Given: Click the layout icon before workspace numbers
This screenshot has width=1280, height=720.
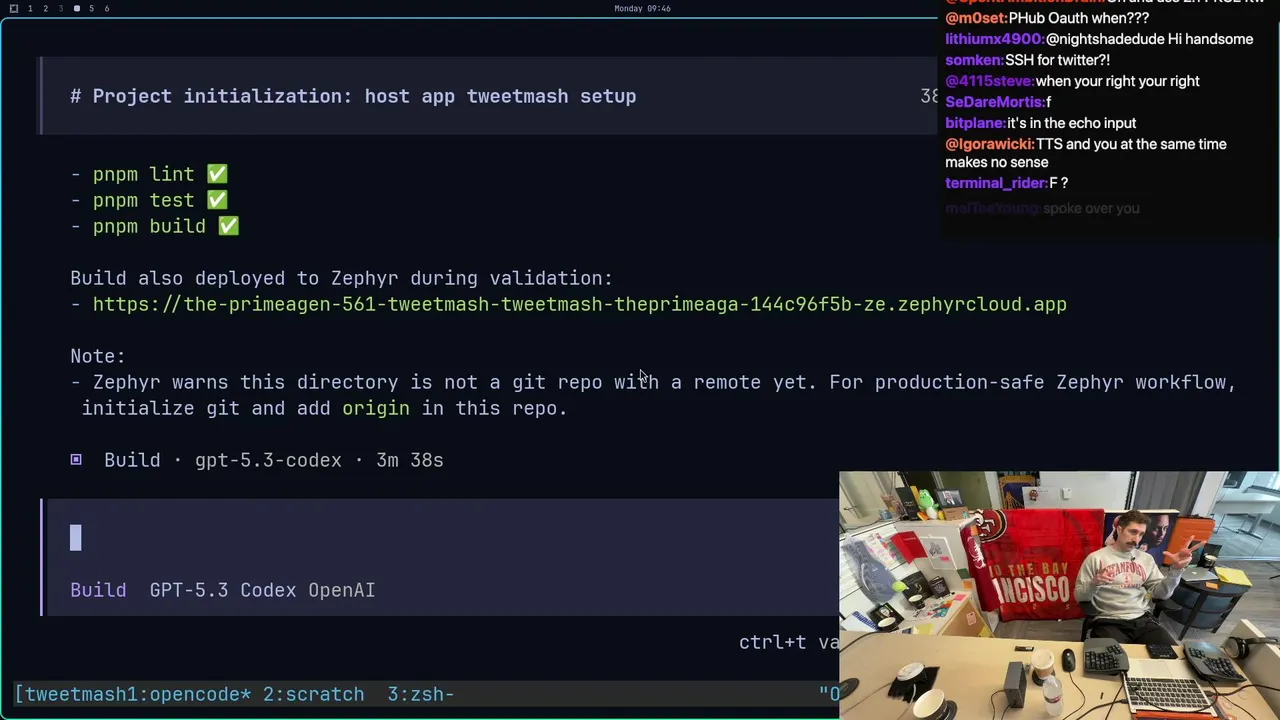Looking at the screenshot, I should [x=13, y=9].
